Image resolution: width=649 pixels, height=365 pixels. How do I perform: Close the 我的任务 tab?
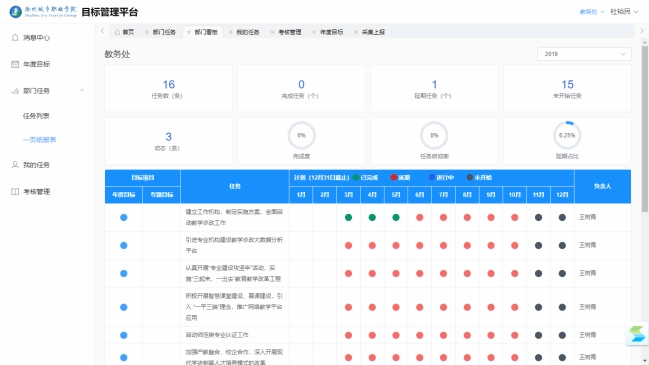pos(231,32)
